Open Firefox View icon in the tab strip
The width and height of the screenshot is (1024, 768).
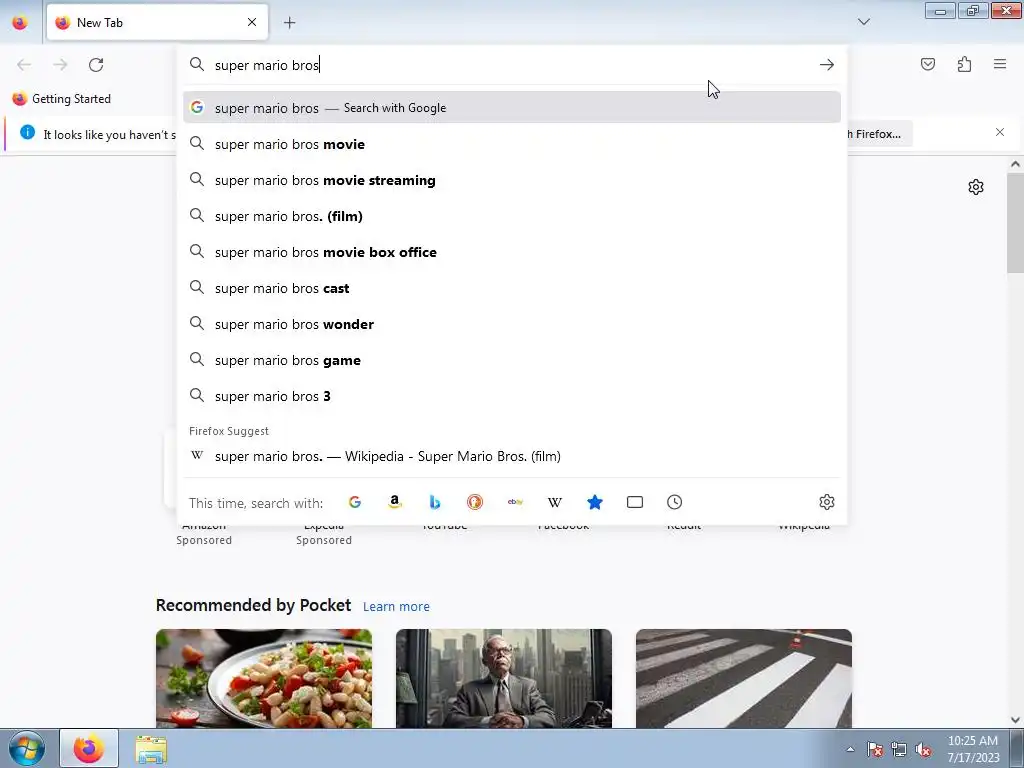click(20, 22)
